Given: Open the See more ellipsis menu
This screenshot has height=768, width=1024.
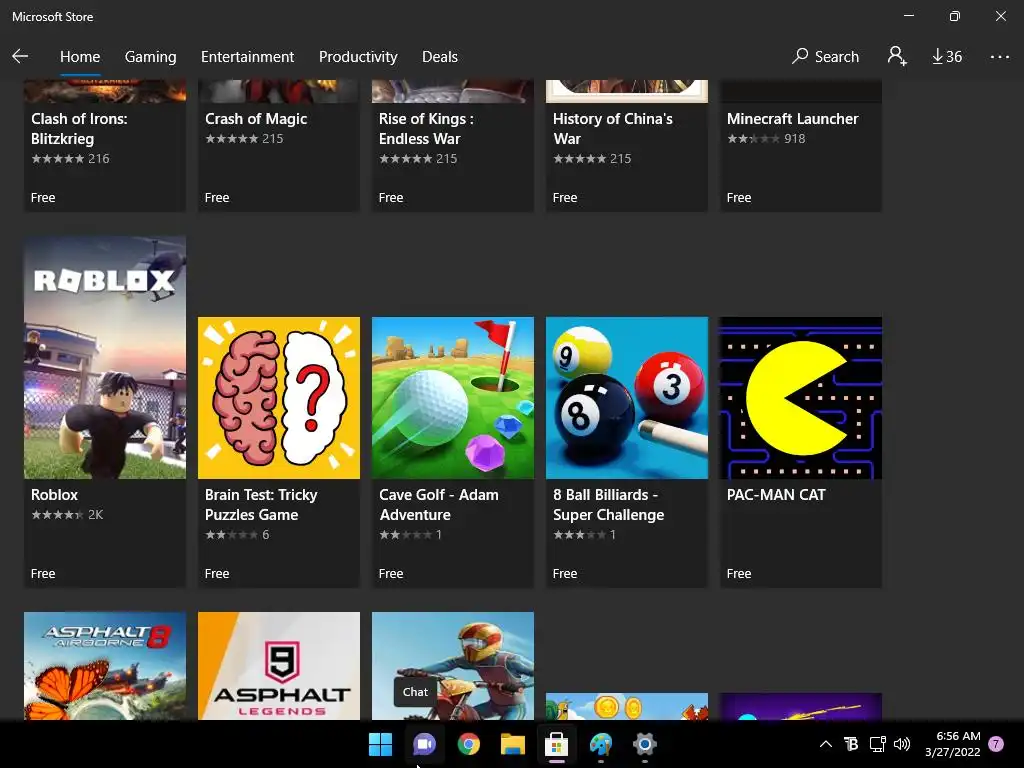Looking at the screenshot, I should [999, 57].
